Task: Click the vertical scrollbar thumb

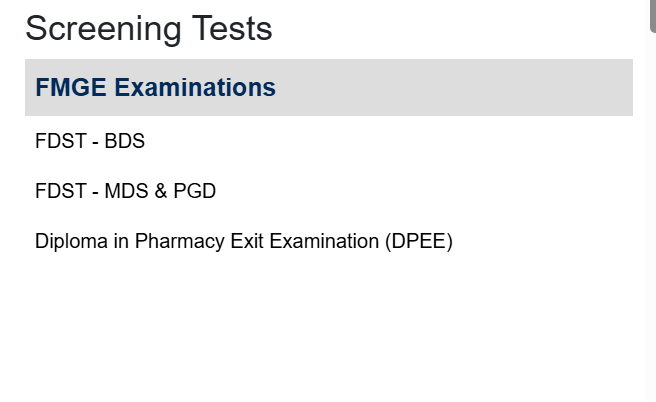Action: tap(653, 15)
